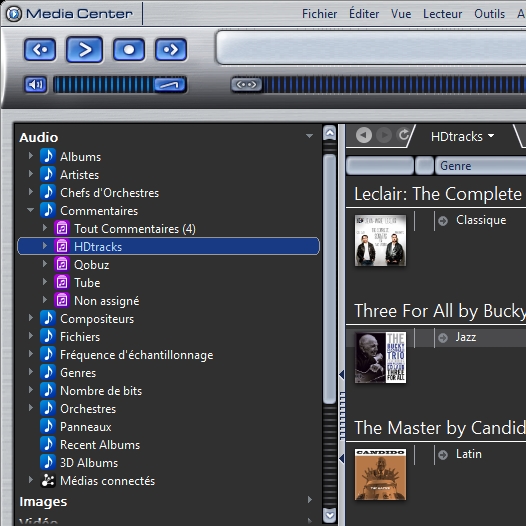
Task: Expand the HDtracks tree node
Action: 45,246
